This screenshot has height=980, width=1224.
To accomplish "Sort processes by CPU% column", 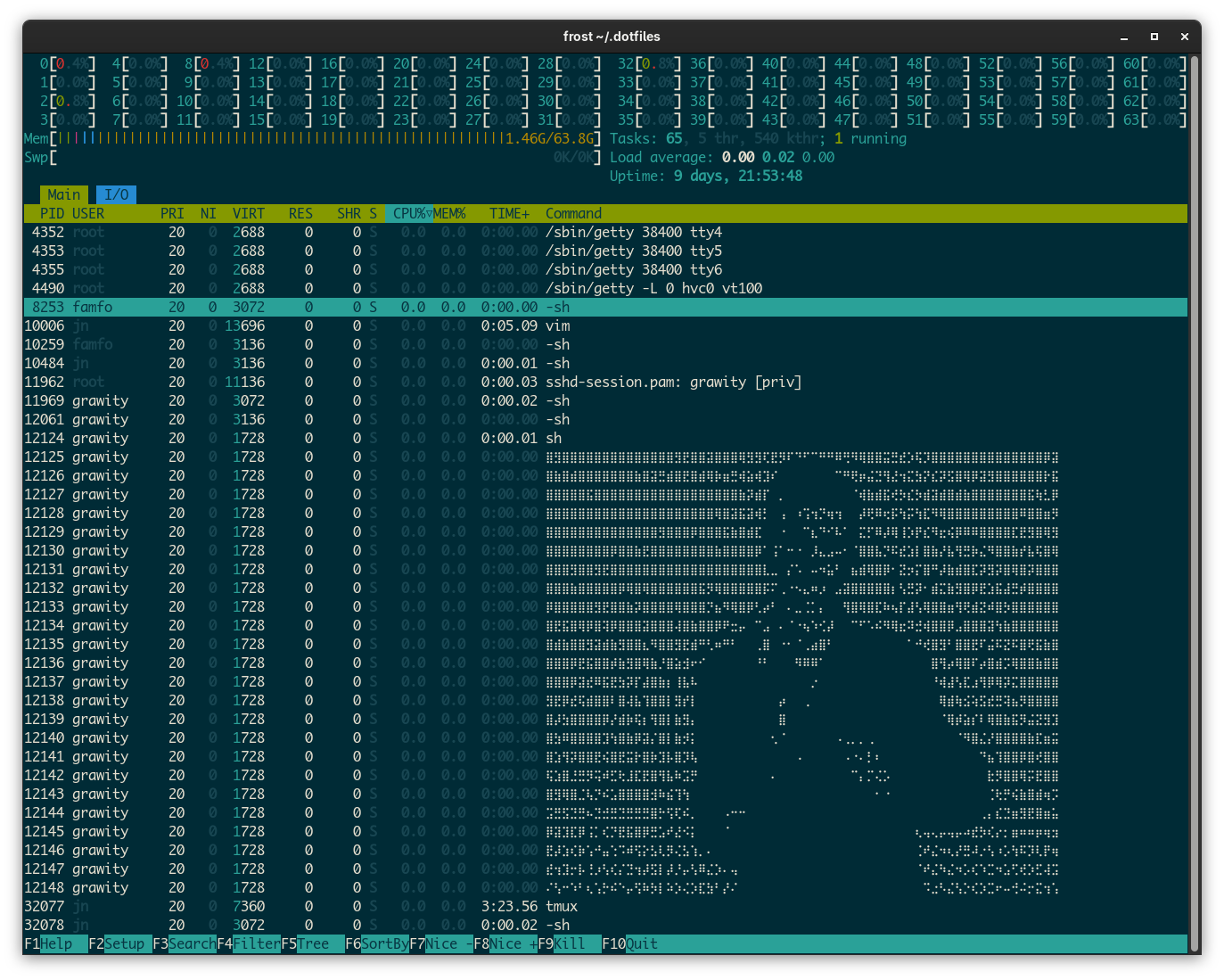I will tap(409, 214).
